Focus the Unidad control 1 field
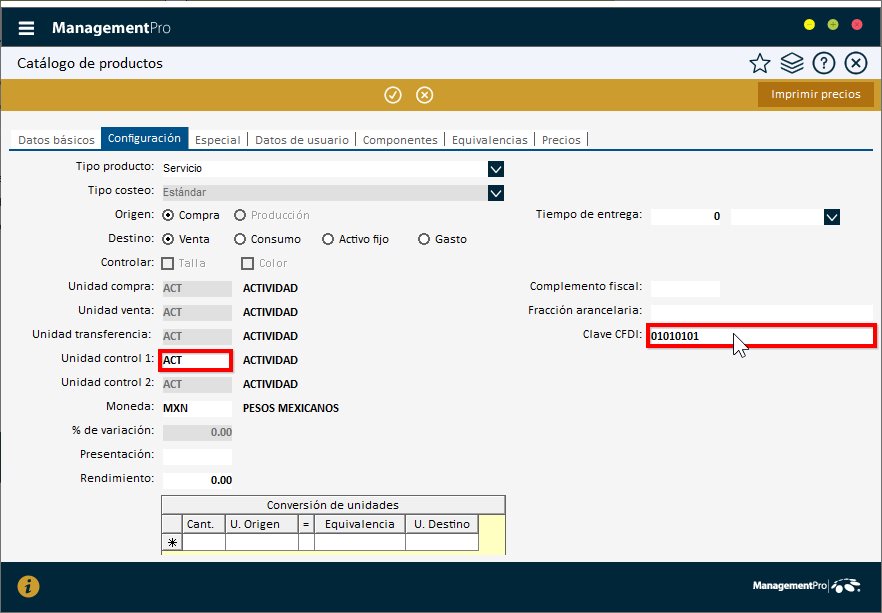This screenshot has width=882, height=613. (x=196, y=360)
